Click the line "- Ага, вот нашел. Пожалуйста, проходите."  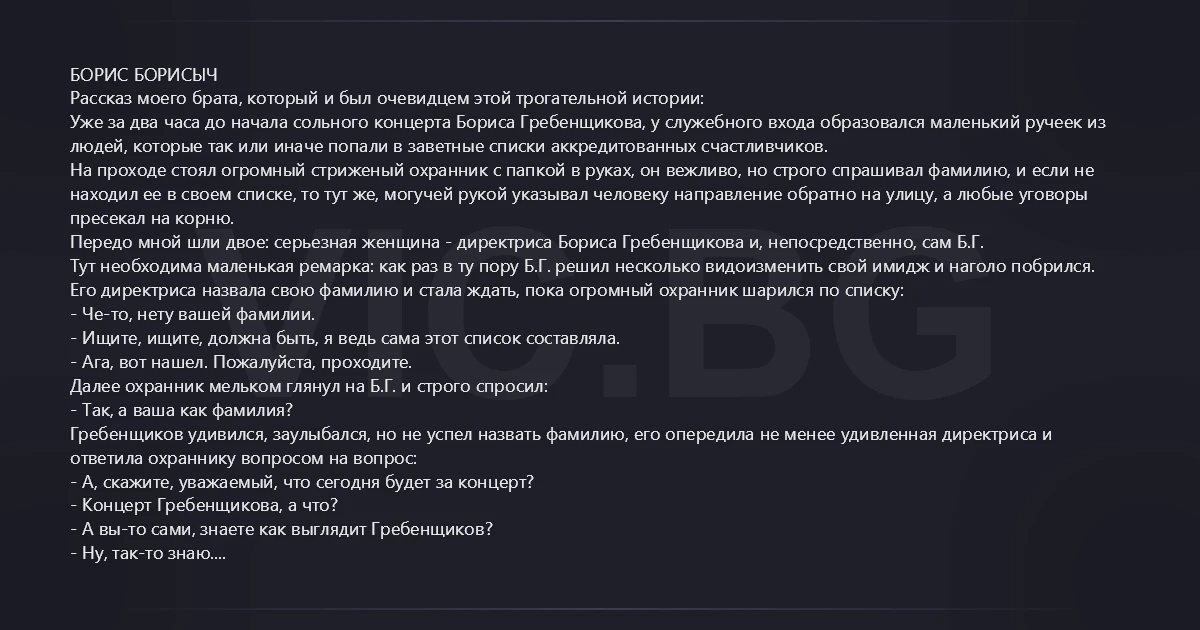(241, 363)
